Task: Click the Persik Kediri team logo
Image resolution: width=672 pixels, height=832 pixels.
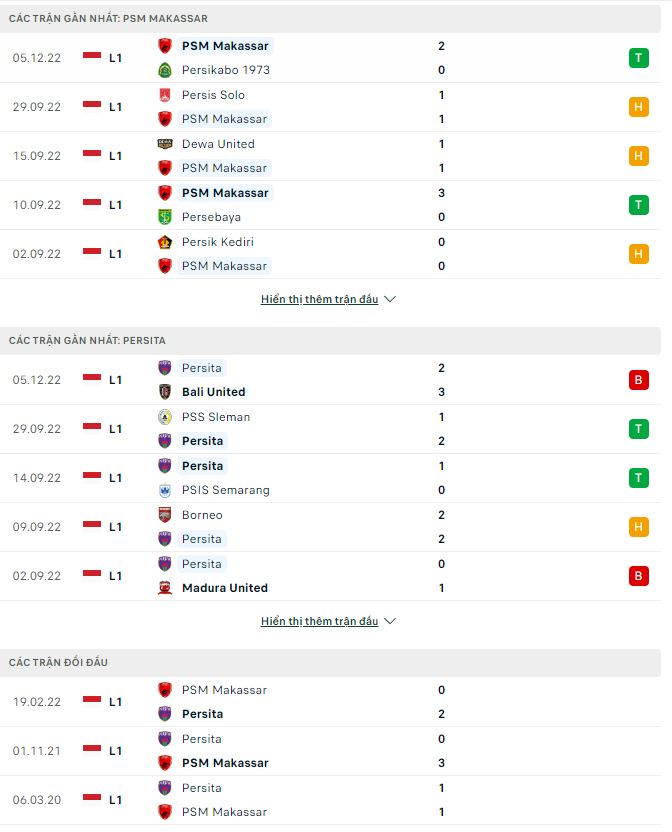Action: (x=165, y=242)
